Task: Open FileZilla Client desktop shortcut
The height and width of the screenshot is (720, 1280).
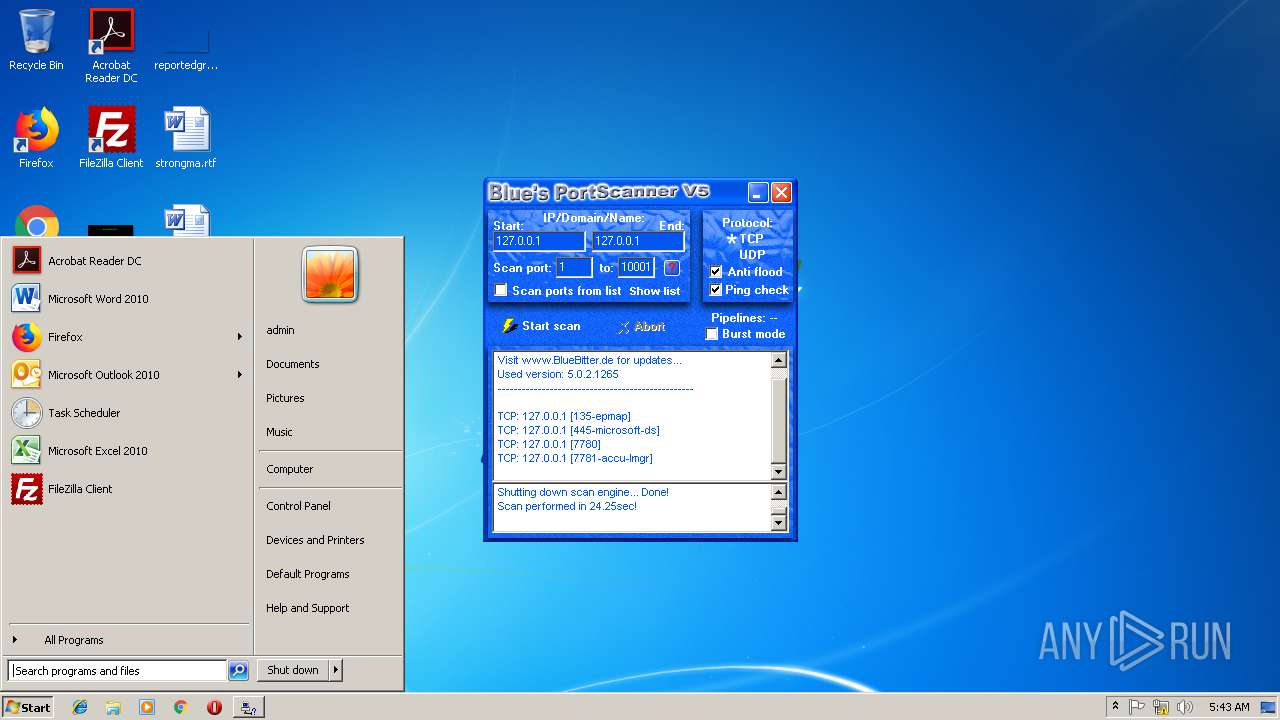Action: pos(111,138)
